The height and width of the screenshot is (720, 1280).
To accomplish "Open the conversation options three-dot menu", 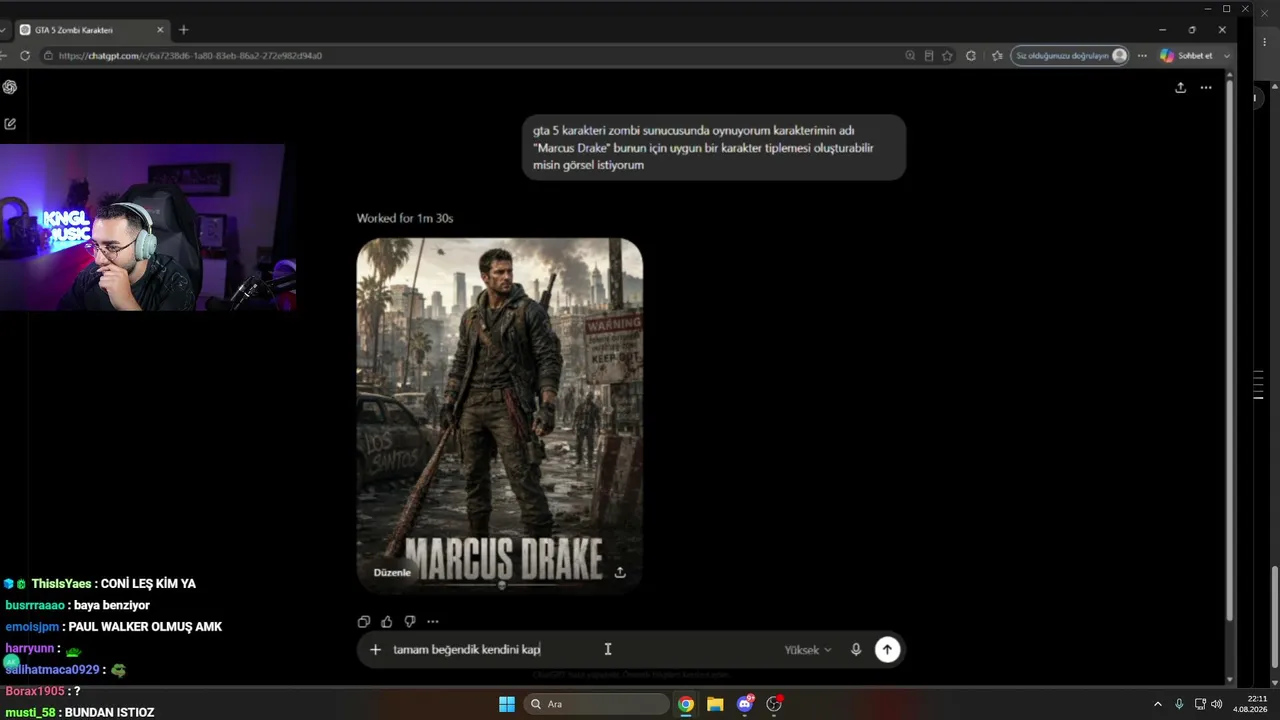I will coord(1206,87).
